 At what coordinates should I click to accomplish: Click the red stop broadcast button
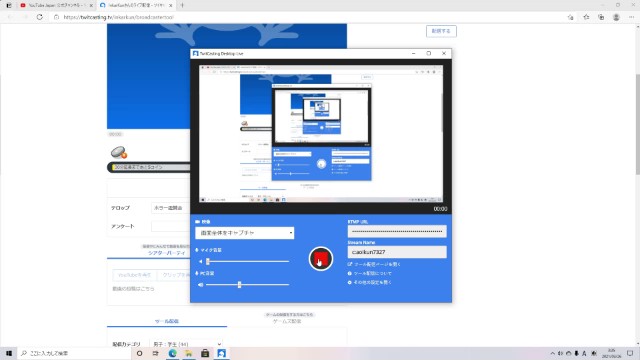[x=320, y=258]
